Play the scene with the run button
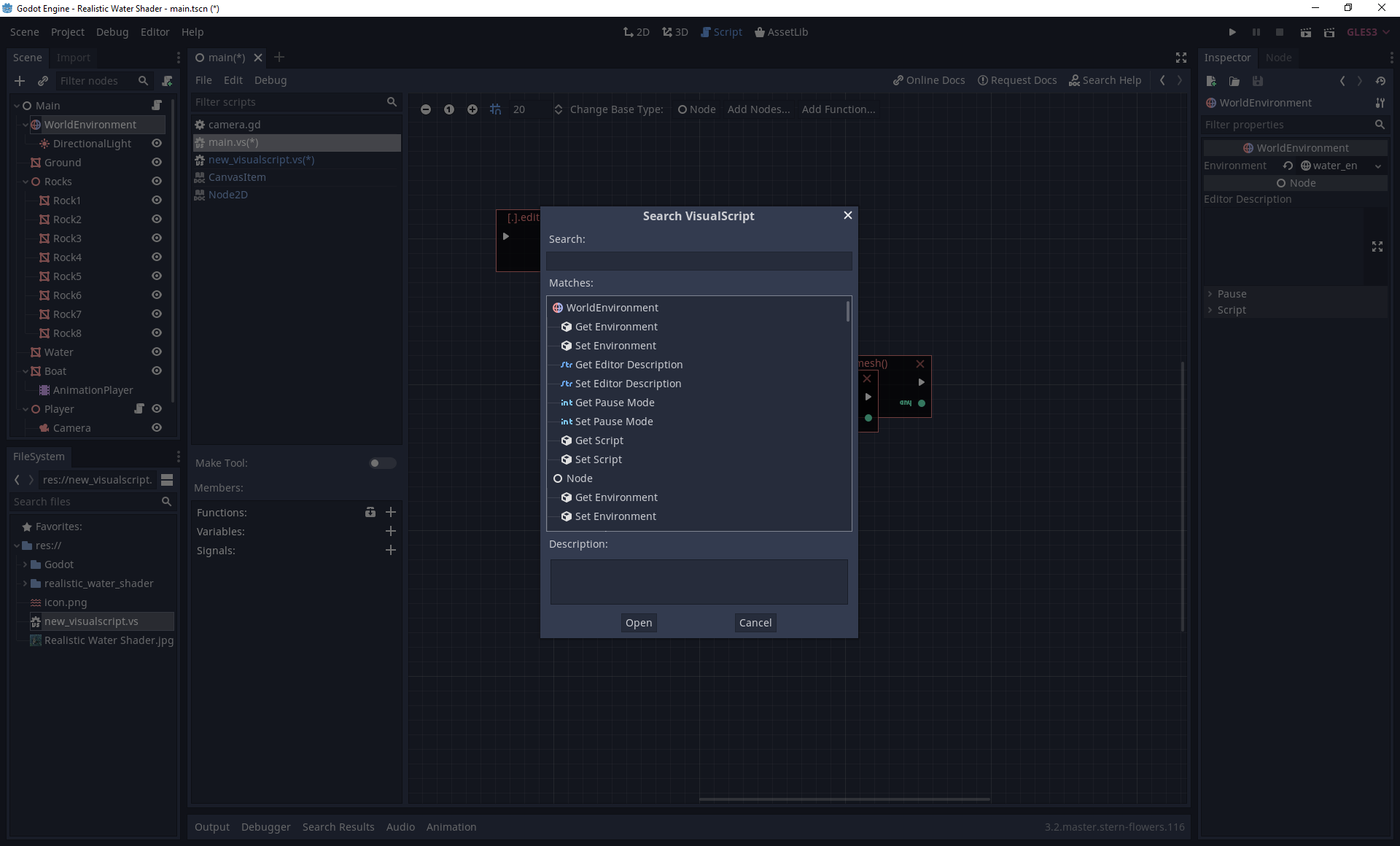1400x846 pixels. (x=1232, y=32)
